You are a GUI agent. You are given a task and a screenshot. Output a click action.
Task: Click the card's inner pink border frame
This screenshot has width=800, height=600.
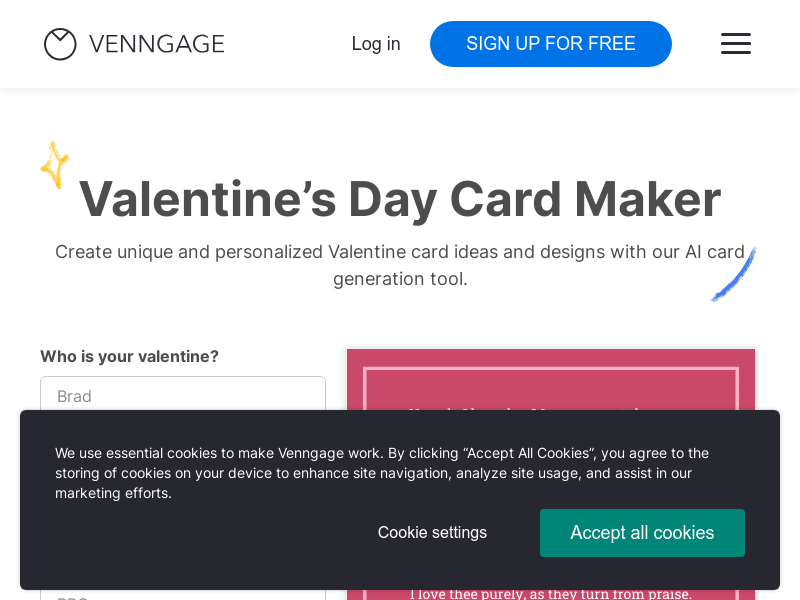pos(366,390)
